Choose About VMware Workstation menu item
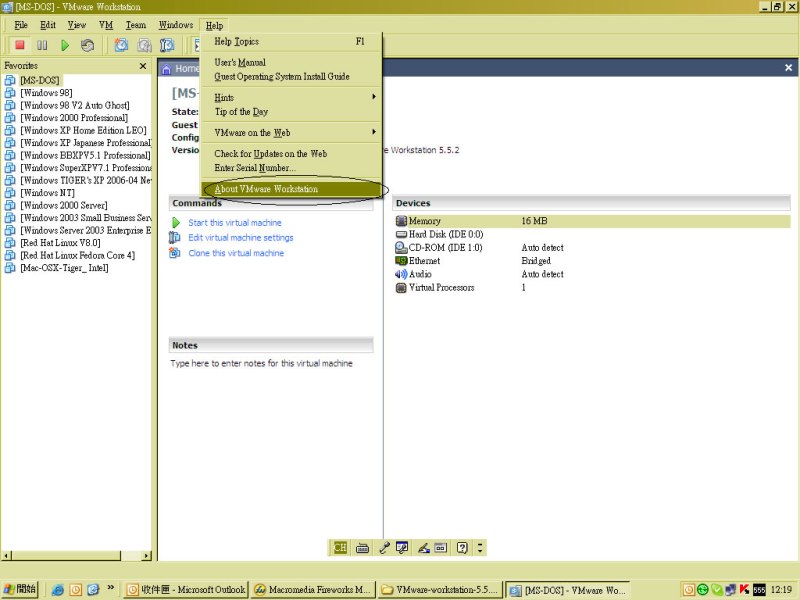This screenshot has height=600, width=800. 292,189
